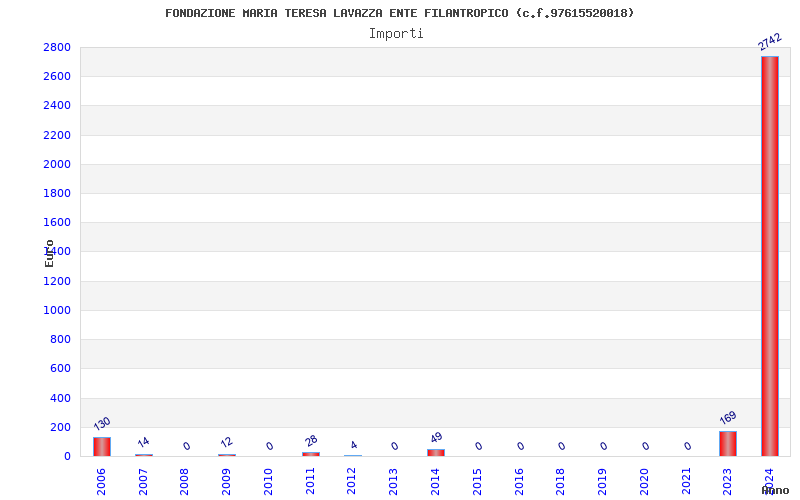This screenshot has height=500, width=800.
Task: Click the 0 value label above 2015
Action: coord(478,446)
